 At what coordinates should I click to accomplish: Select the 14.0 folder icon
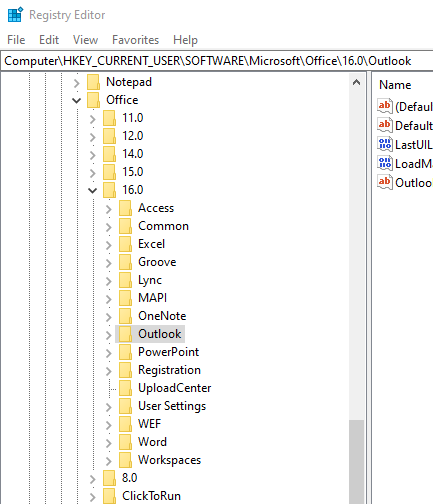coord(109,154)
